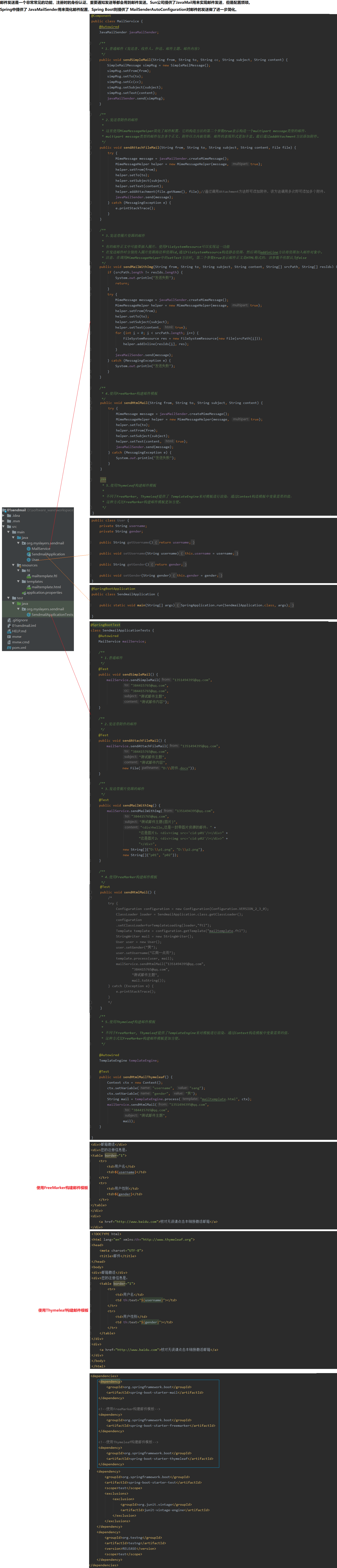Click the MailService class icon
Image resolution: width=337 pixels, height=1568 pixels.
[x=29, y=549]
